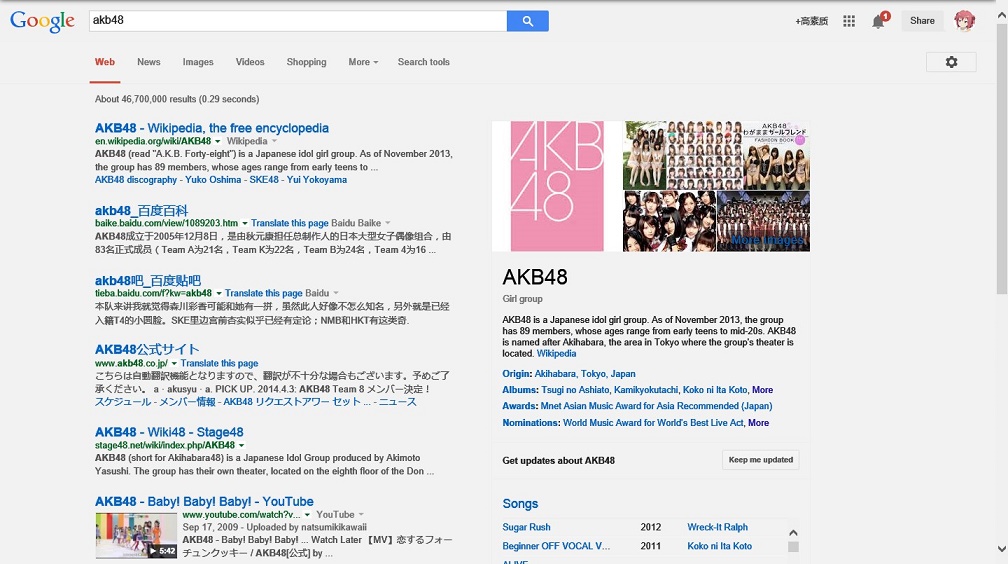1008x564 pixels.
Task: Translate the baike.baidu.com page
Action: pos(290,223)
